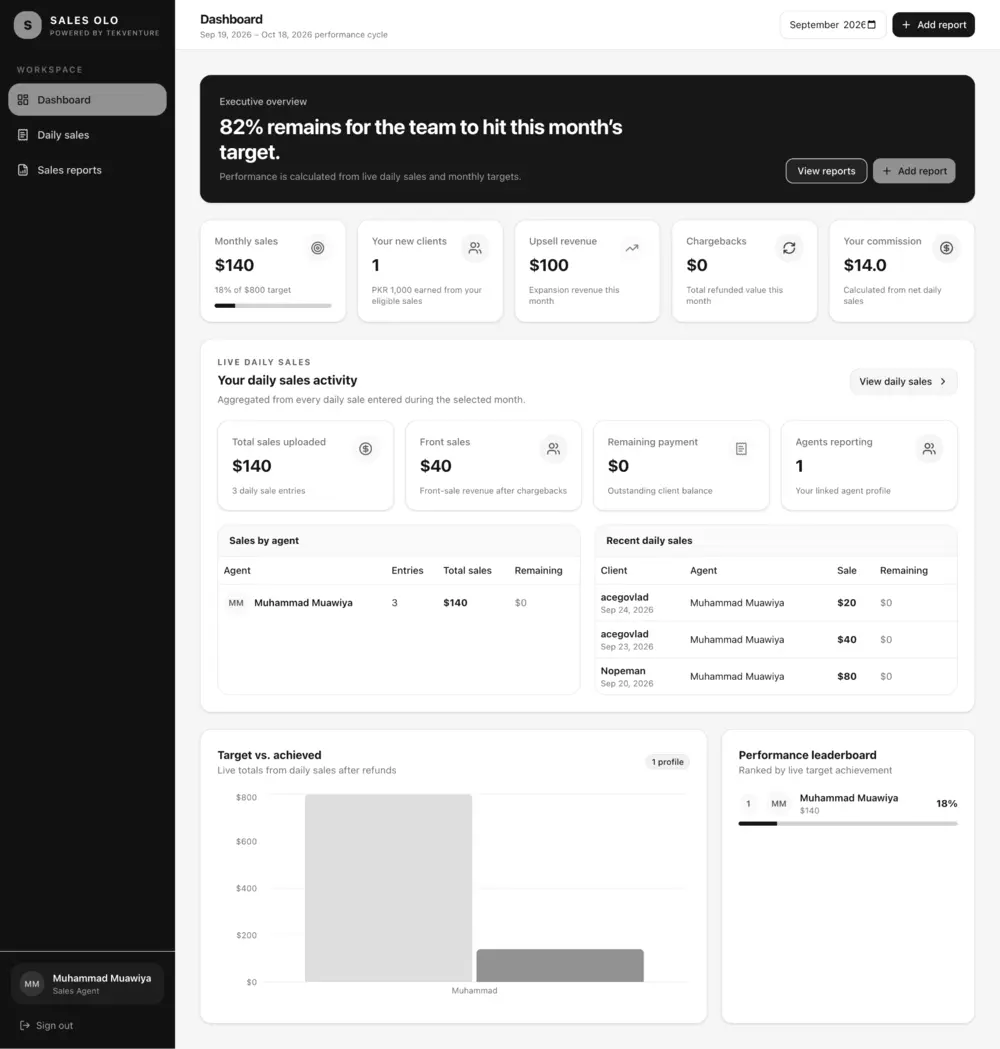
Task: Open the Dashboard sidebar item
Action: click(x=87, y=100)
